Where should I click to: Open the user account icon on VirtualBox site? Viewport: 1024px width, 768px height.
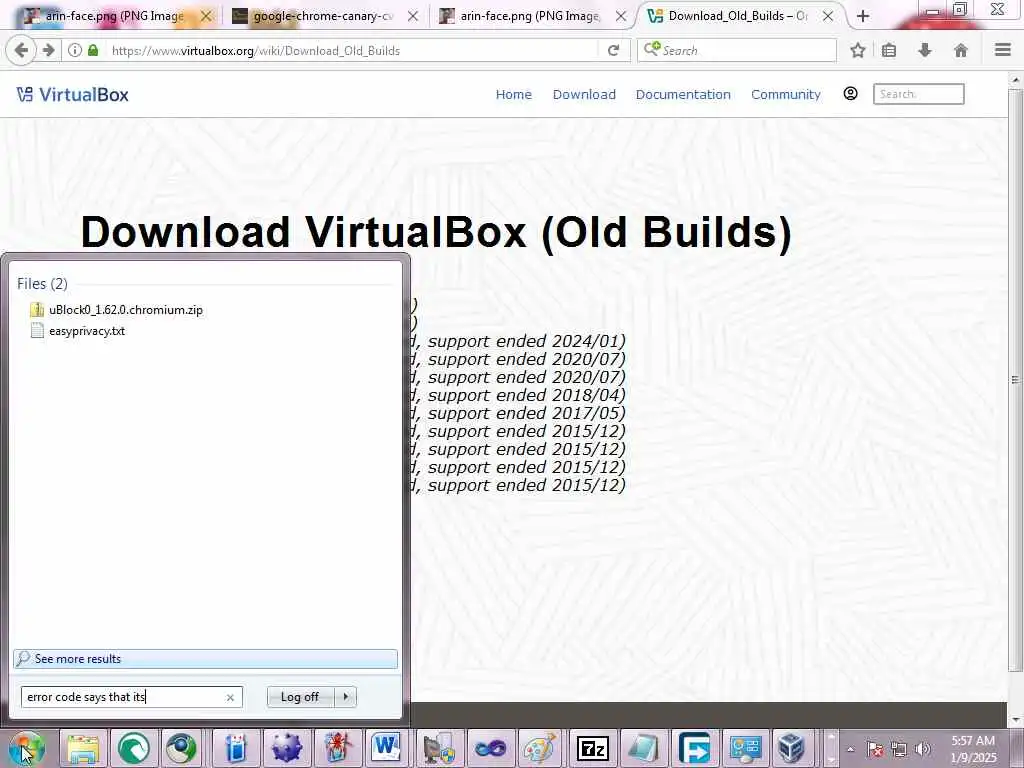[850, 93]
